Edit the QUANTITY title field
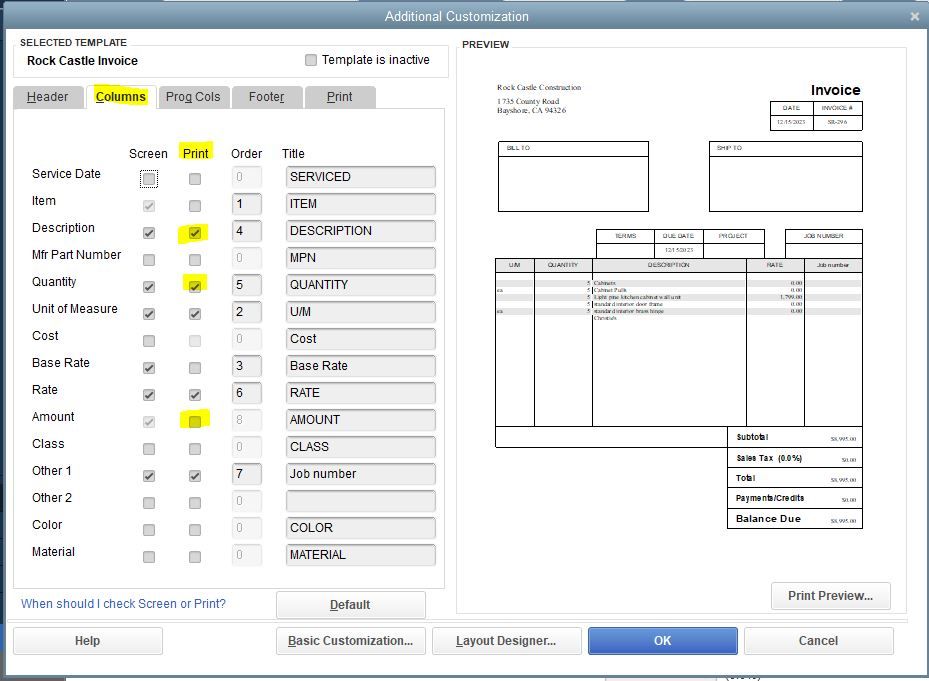The image size is (929, 681). click(x=360, y=284)
